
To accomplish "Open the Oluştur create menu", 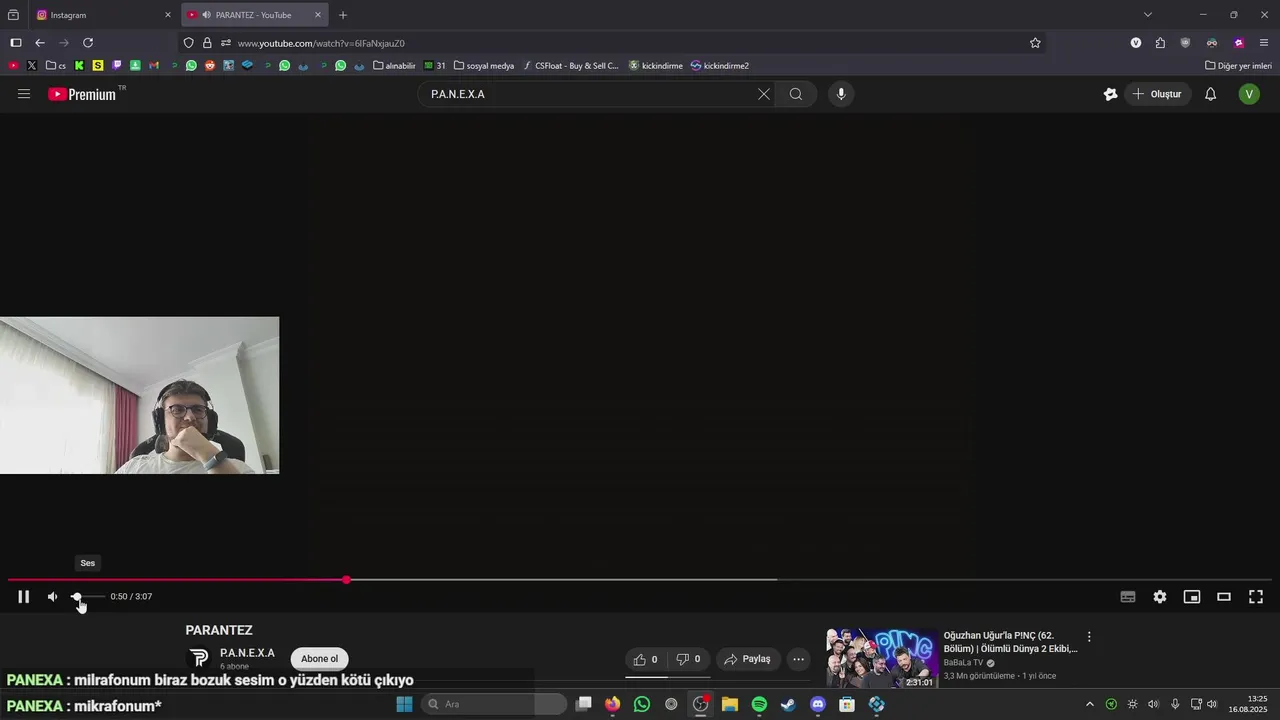I will [x=1157, y=94].
